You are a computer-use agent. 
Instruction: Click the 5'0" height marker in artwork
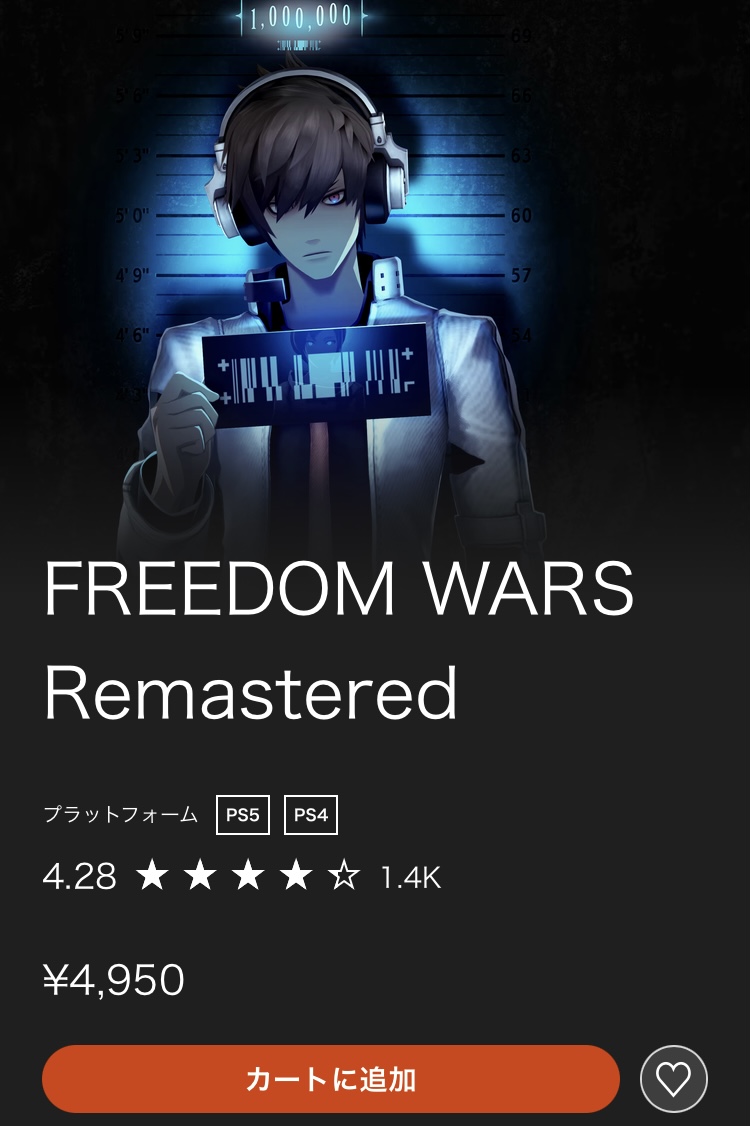point(132,215)
